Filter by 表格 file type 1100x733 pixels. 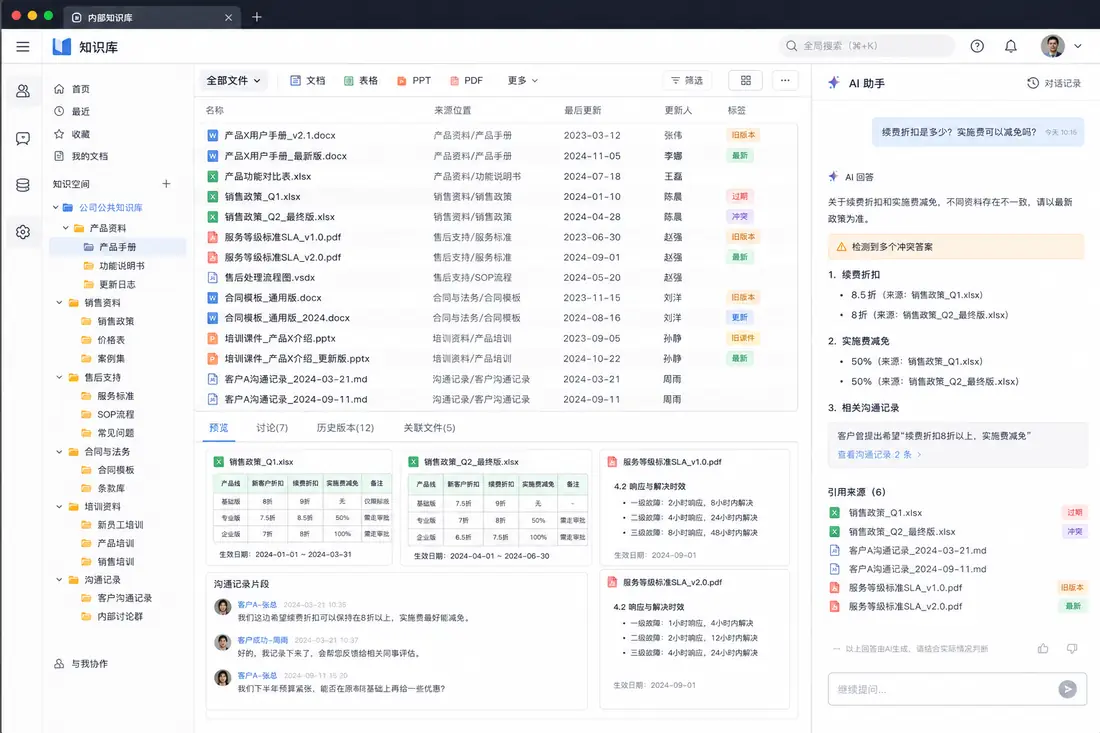pos(361,81)
